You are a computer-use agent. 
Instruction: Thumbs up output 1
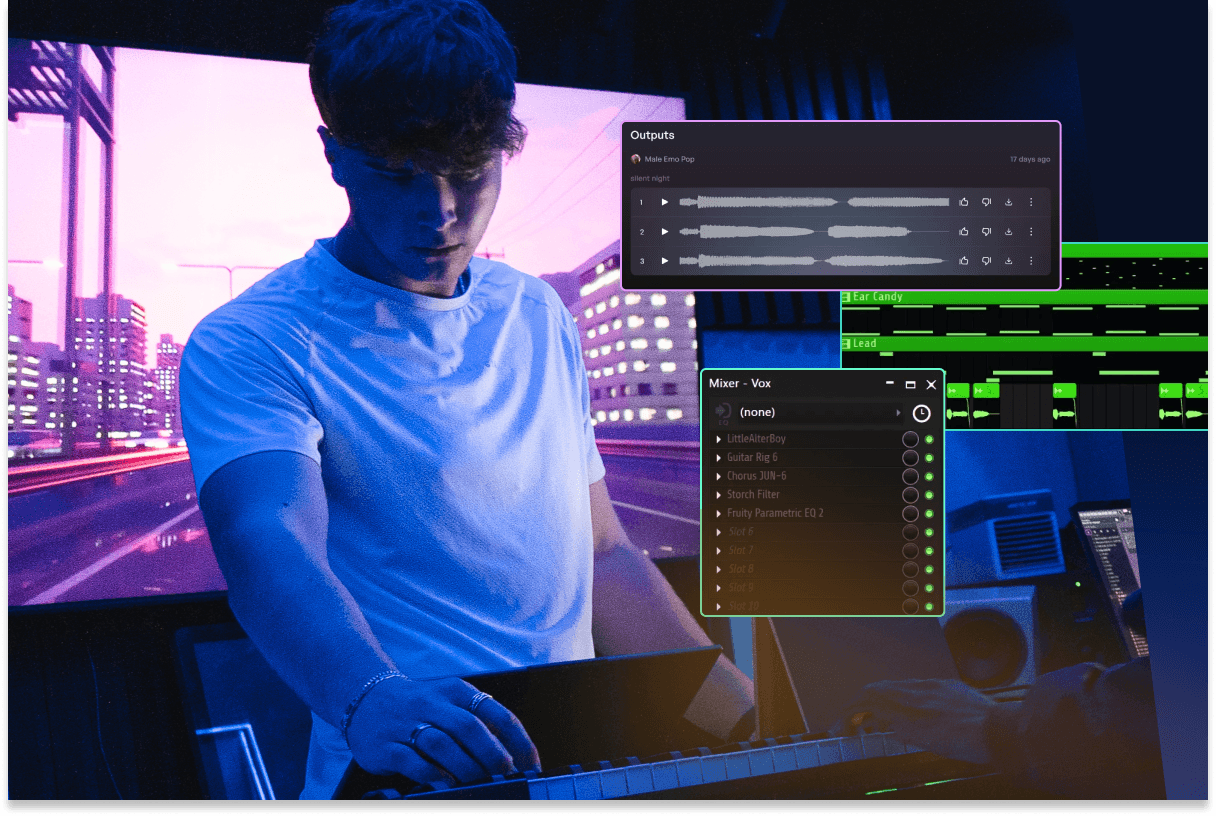(964, 202)
